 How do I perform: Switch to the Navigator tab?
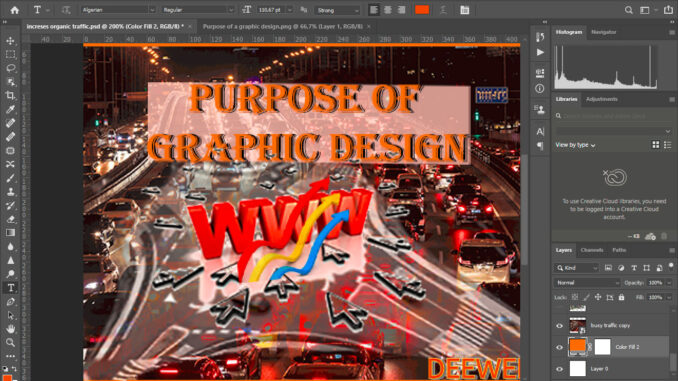603,32
